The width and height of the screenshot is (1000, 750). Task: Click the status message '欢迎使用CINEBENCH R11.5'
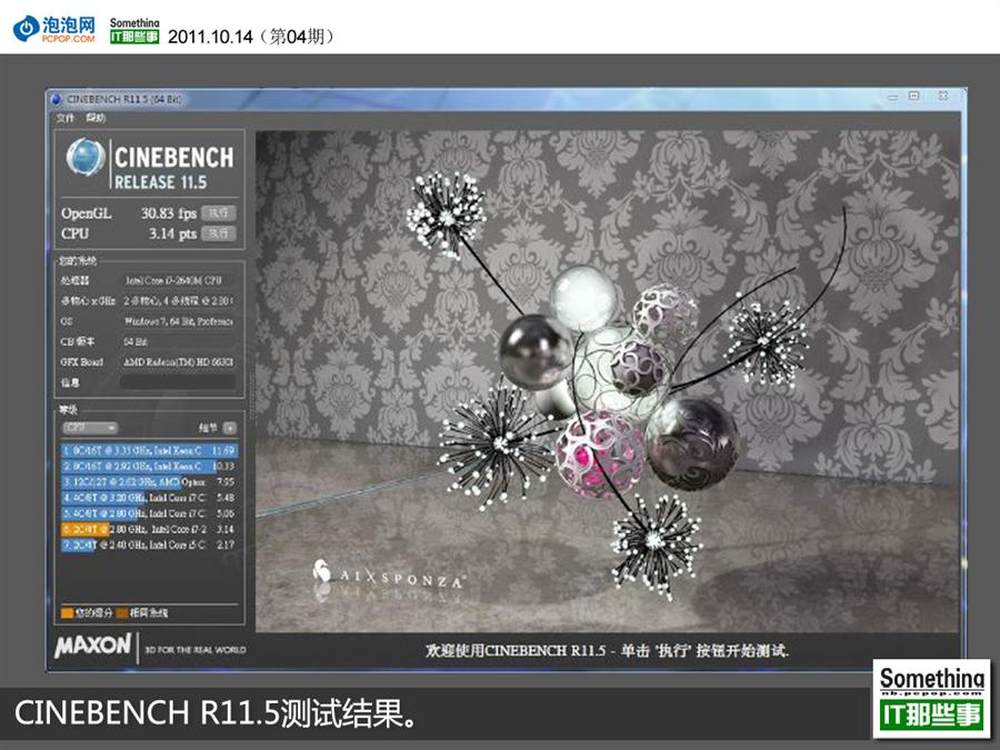click(x=515, y=651)
